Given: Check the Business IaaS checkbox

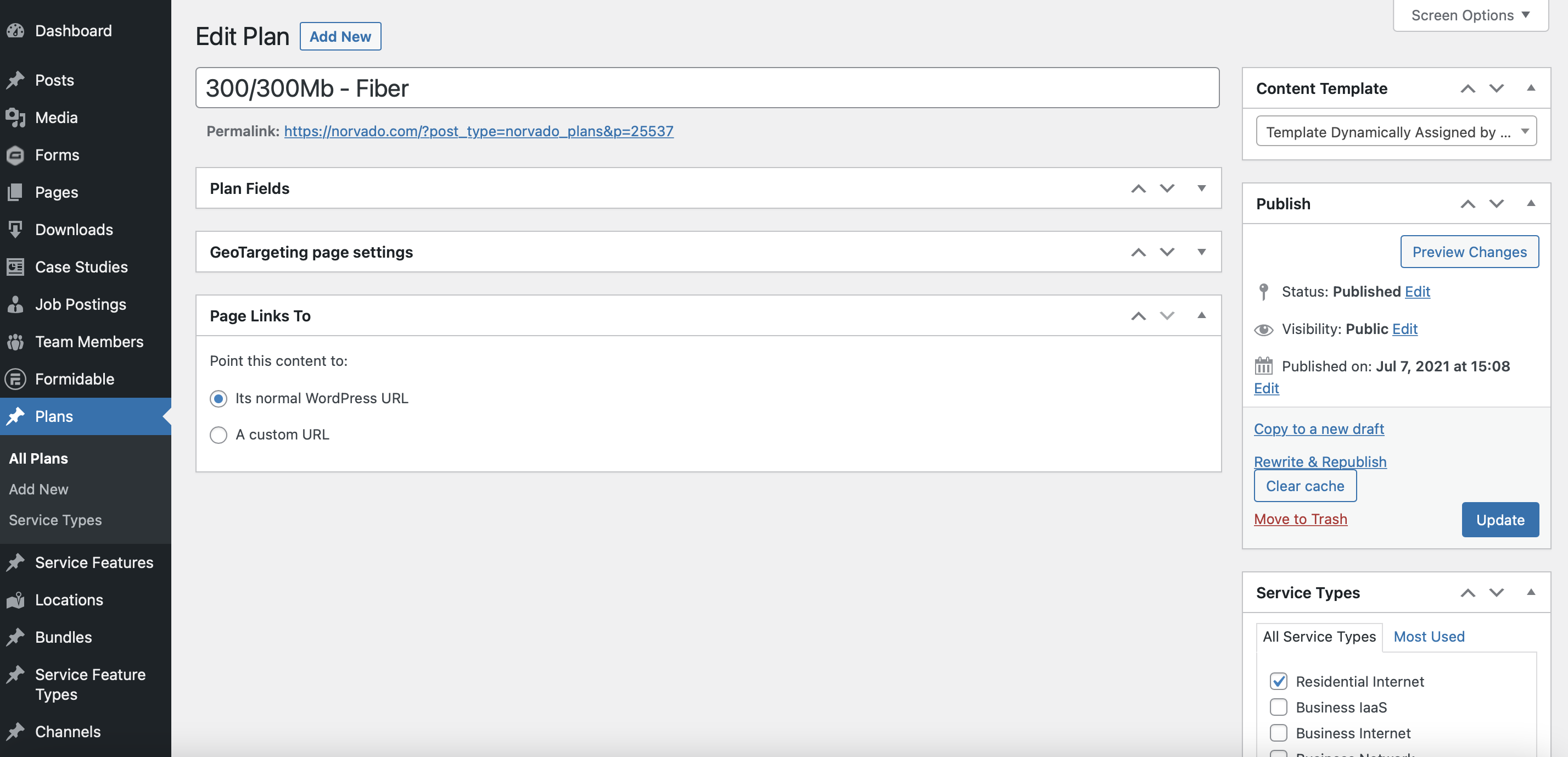Looking at the screenshot, I should tap(1278, 707).
